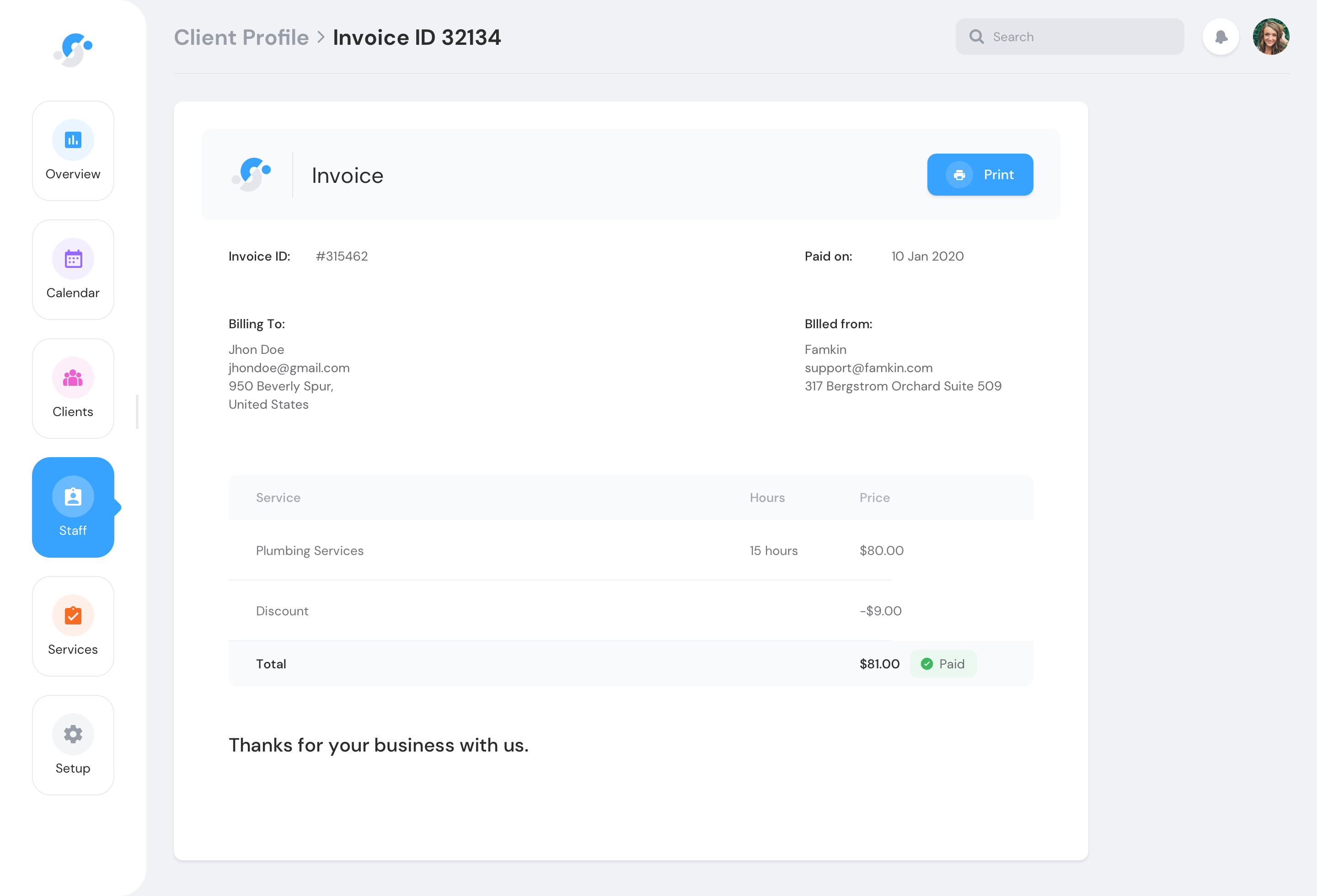The height and width of the screenshot is (896, 1317).
Task: Select the paid date 10 Jan 2020
Action: pyautogui.click(x=928, y=256)
